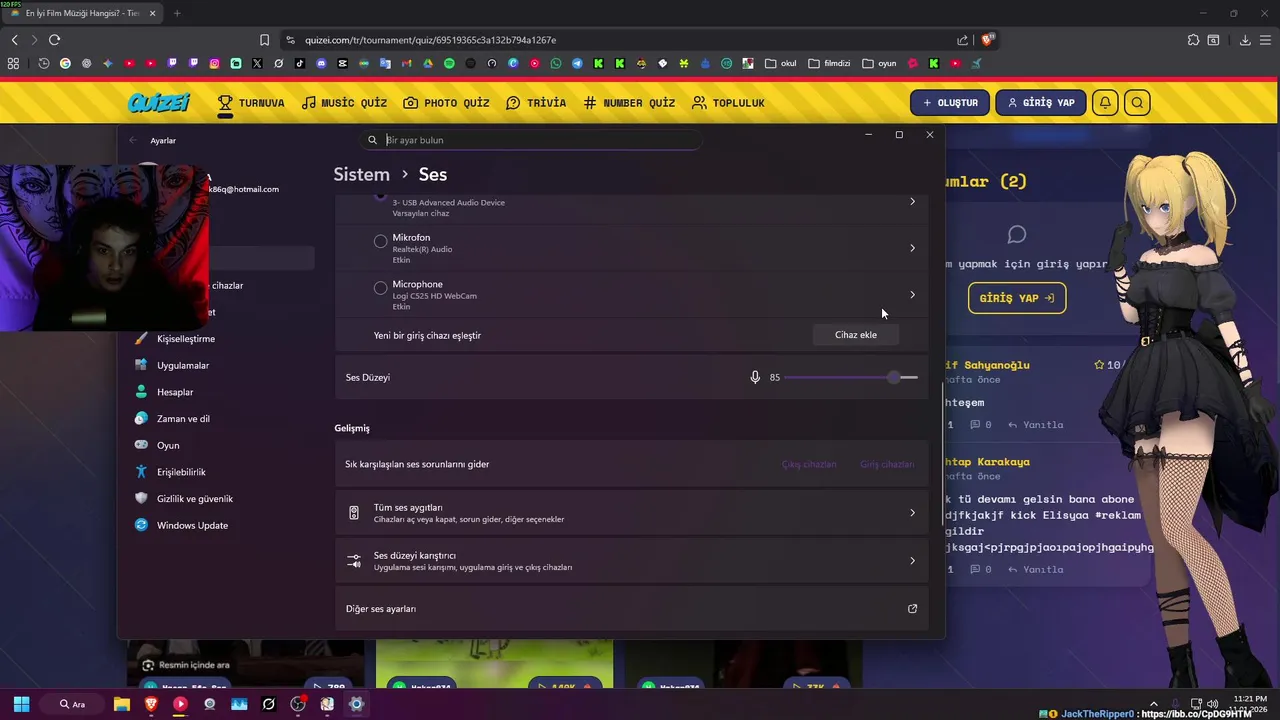This screenshot has width=1280, height=720.
Task: Open Ses düzeyi karıştırıcı row
Action: coord(631,561)
